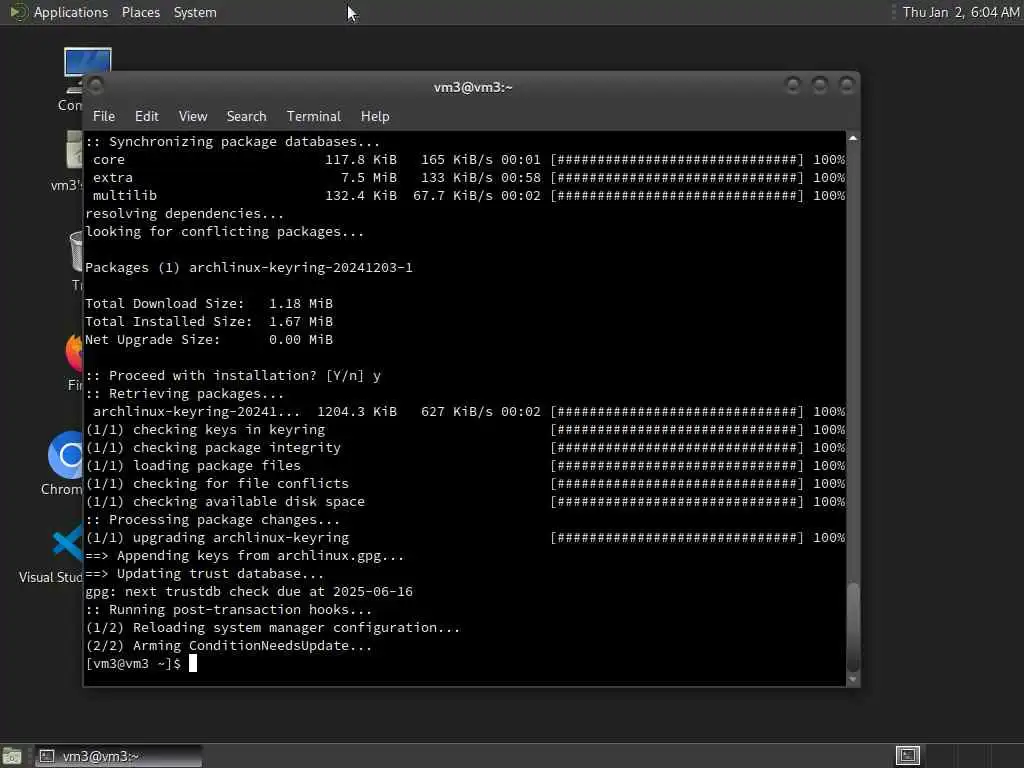This screenshot has height=768, width=1024.
Task: Click the 'checking available disk space' line
Action: [225, 502]
